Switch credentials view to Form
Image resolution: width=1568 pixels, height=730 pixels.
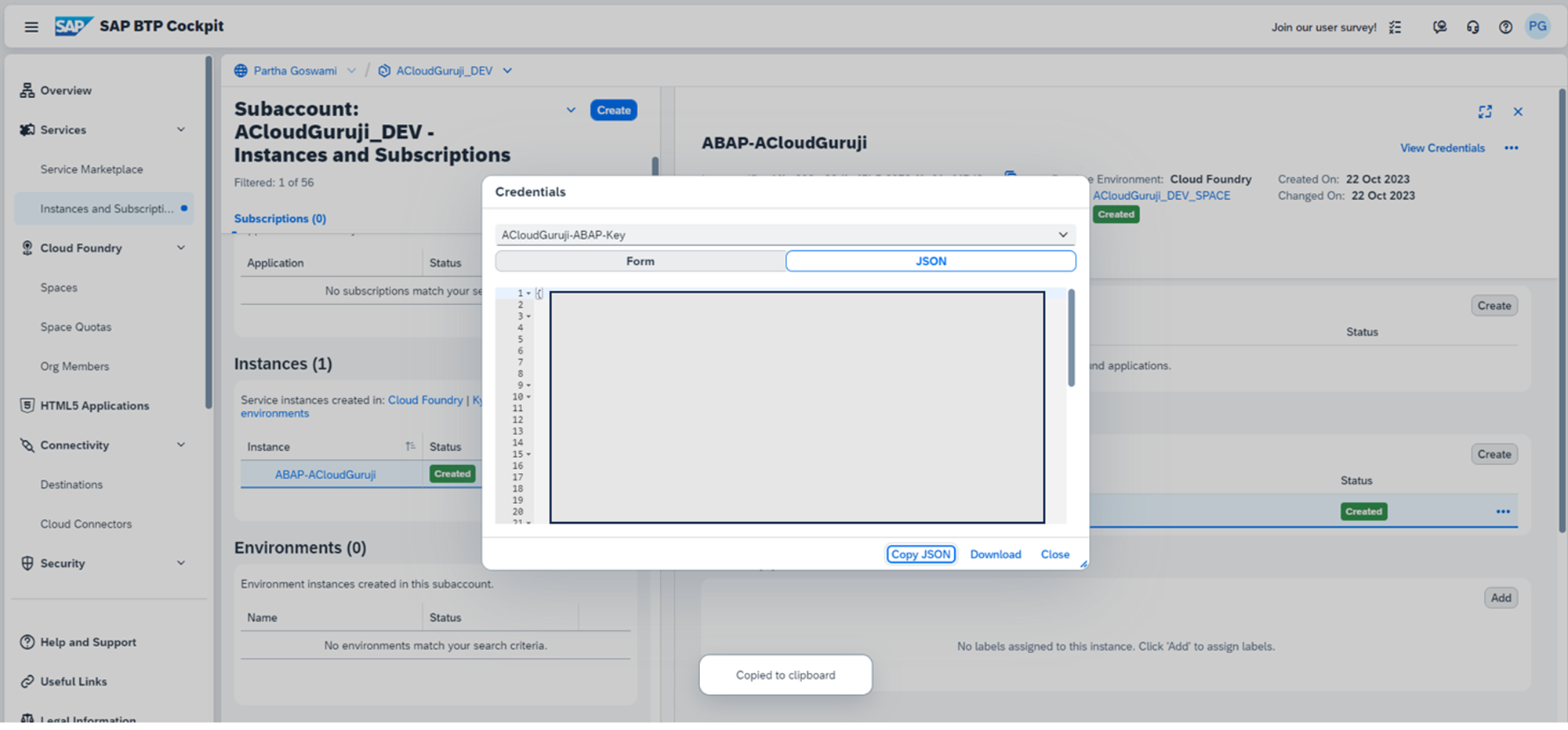point(640,261)
